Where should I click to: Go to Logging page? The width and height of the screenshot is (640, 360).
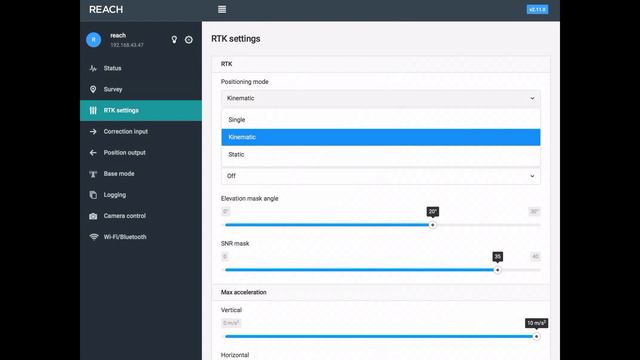[x=141, y=195]
